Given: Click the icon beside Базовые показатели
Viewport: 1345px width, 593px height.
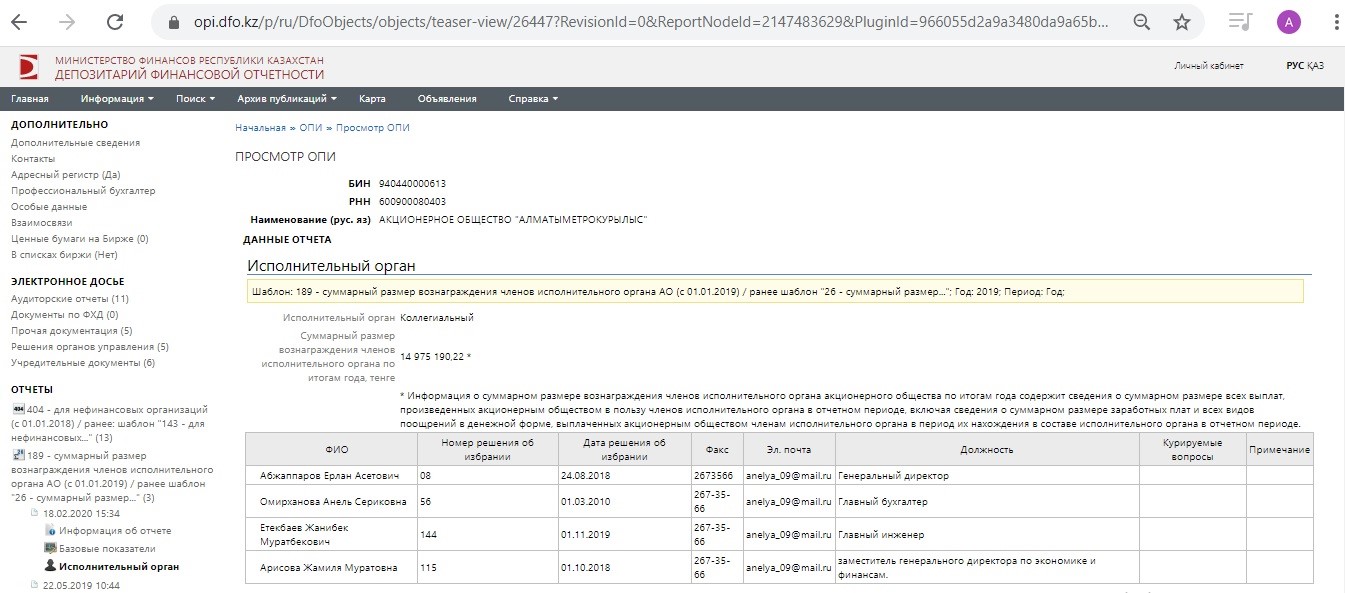Looking at the screenshot, I should [50, 549].
